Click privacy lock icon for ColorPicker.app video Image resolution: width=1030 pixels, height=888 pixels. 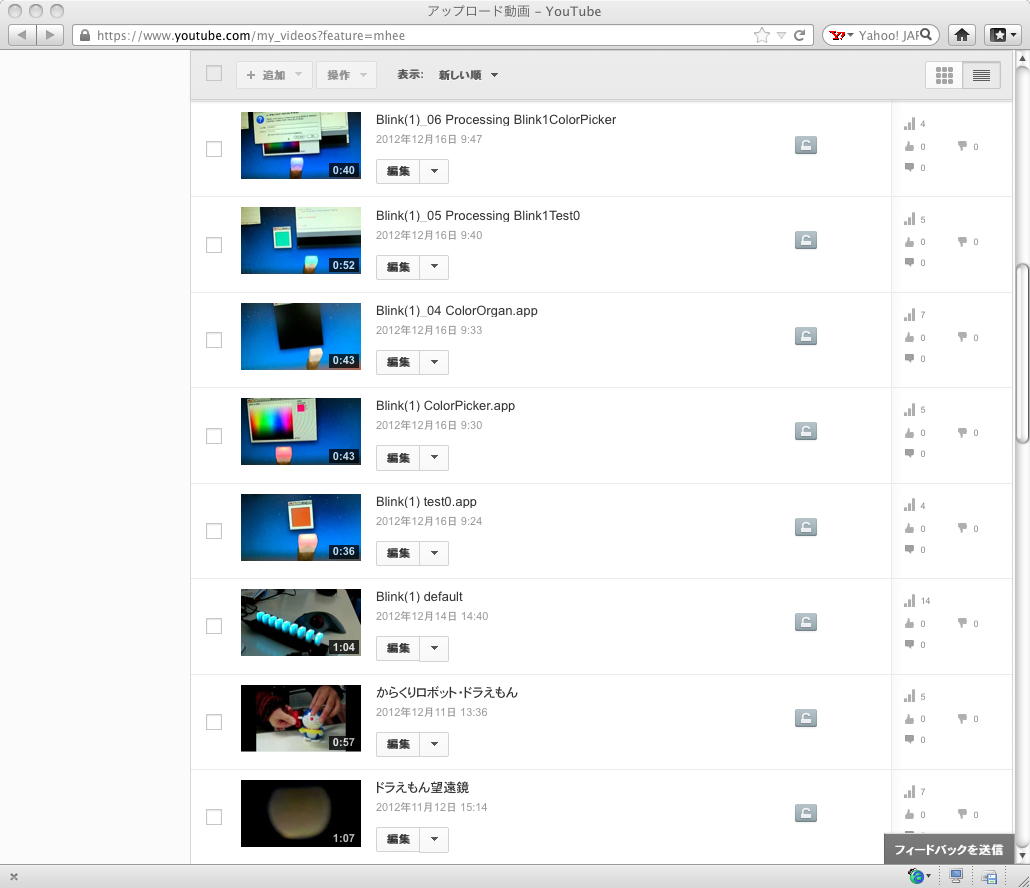coord(805,432)
